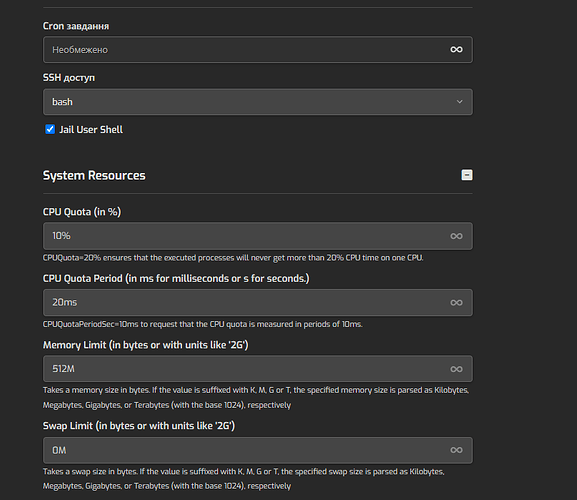Click the infinity icon in CPU Quota field

click(x=456, y=236)
